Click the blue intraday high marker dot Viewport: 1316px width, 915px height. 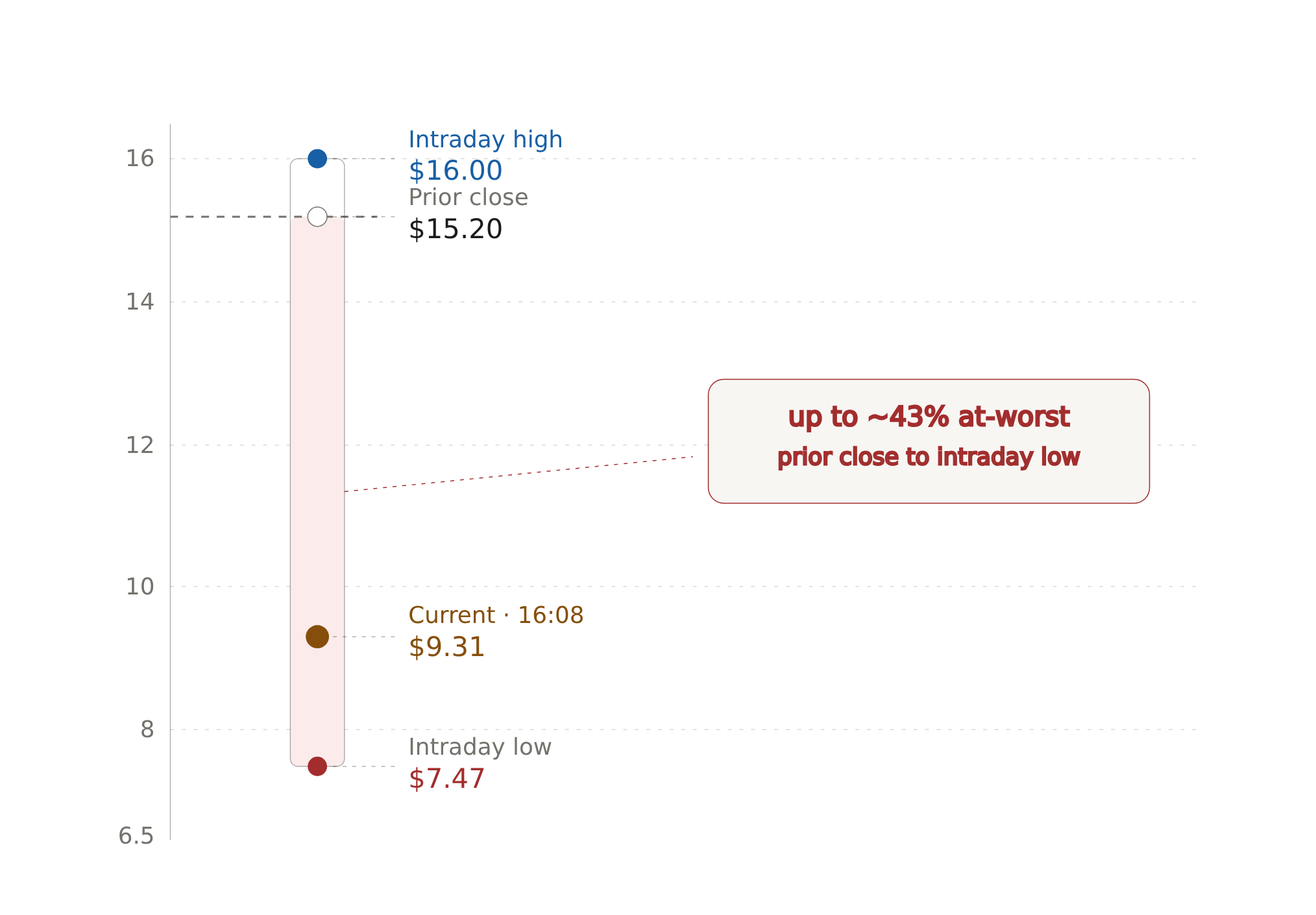click(x=317, y=158)
